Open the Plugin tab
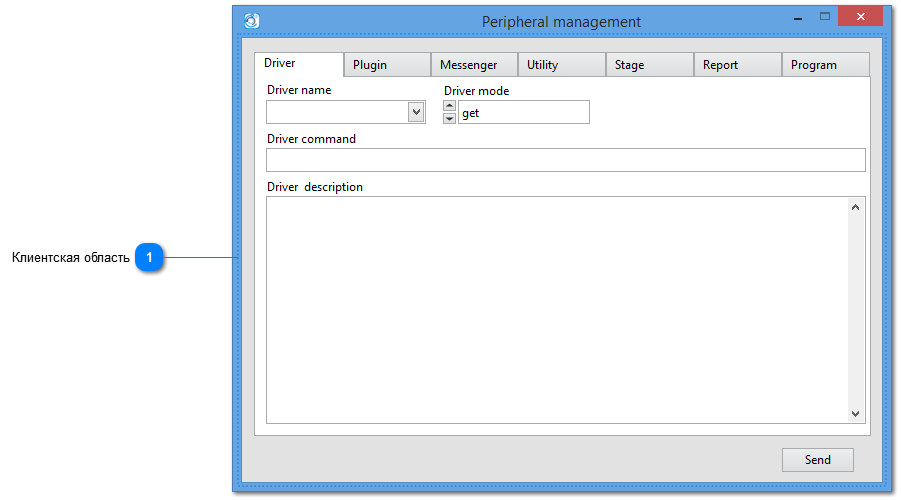 click(x=387, y=65)
